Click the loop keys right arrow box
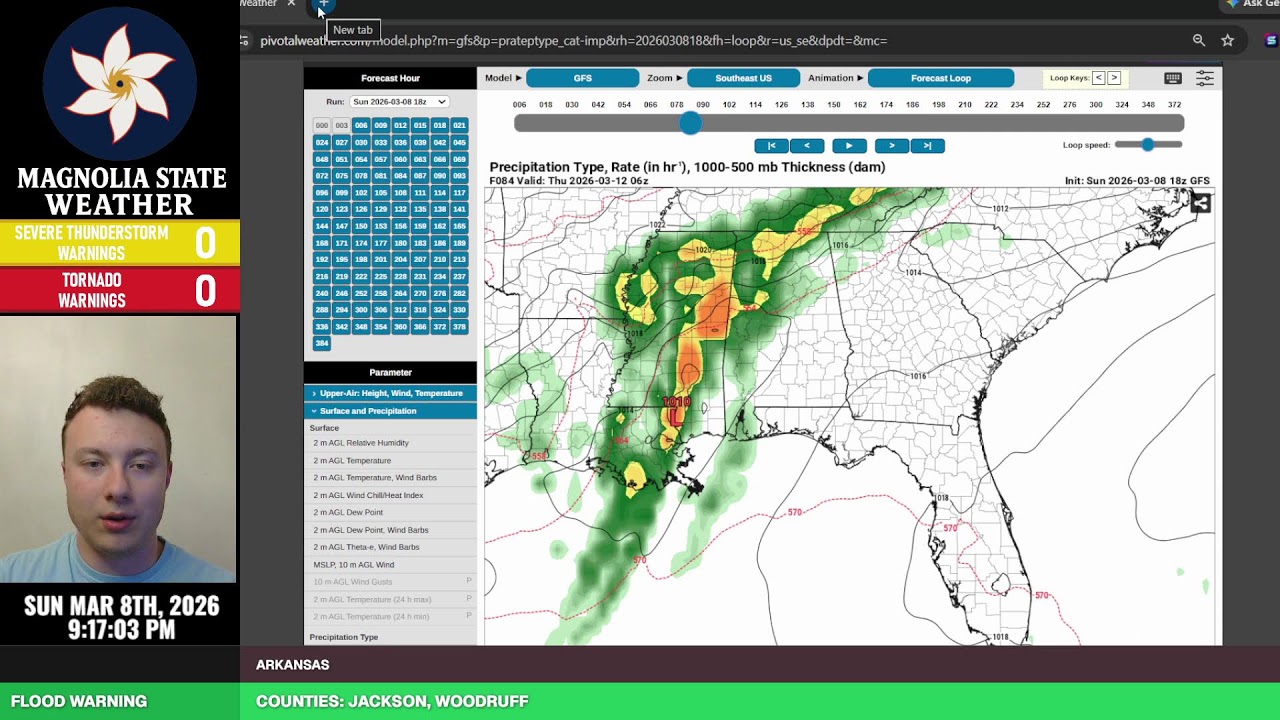The image size is (1280, 720). click(x=1114, y=78)
